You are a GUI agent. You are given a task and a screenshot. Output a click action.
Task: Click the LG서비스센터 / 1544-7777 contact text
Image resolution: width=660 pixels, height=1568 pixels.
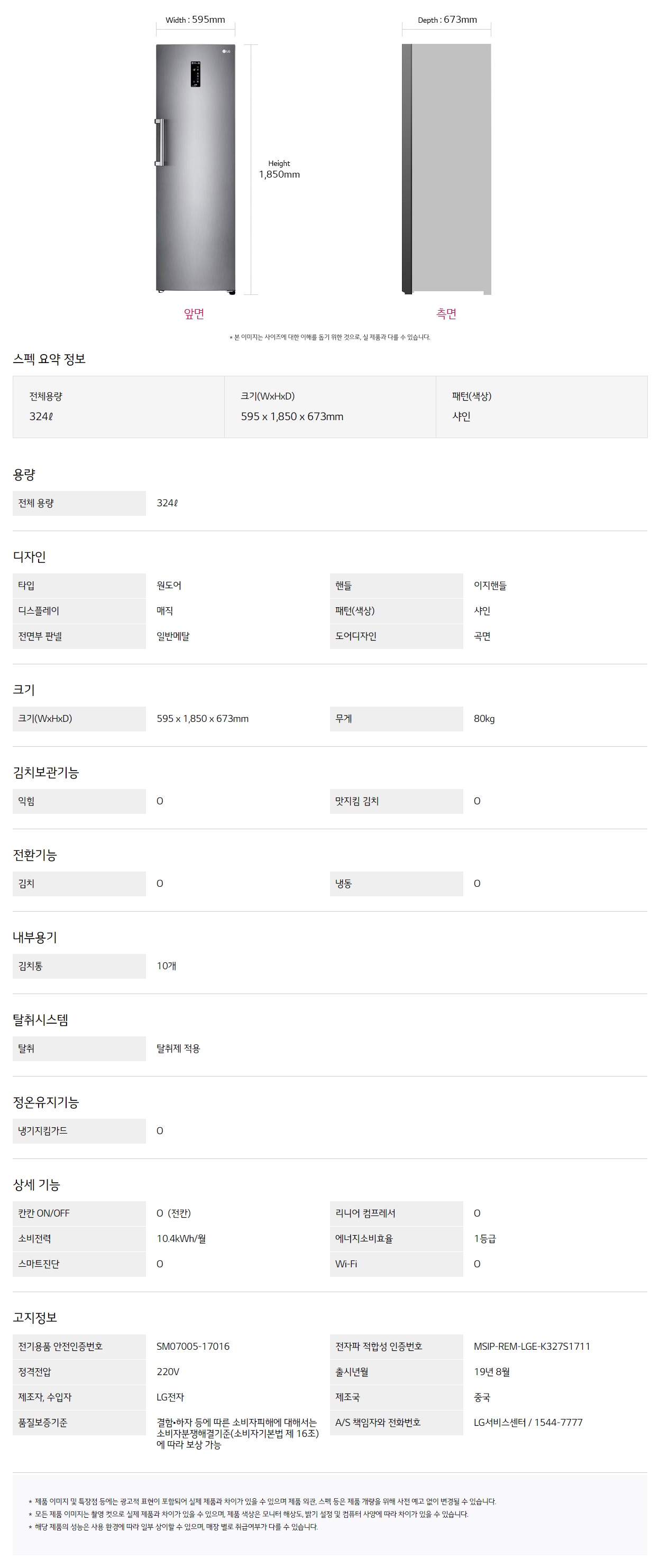528,1423
